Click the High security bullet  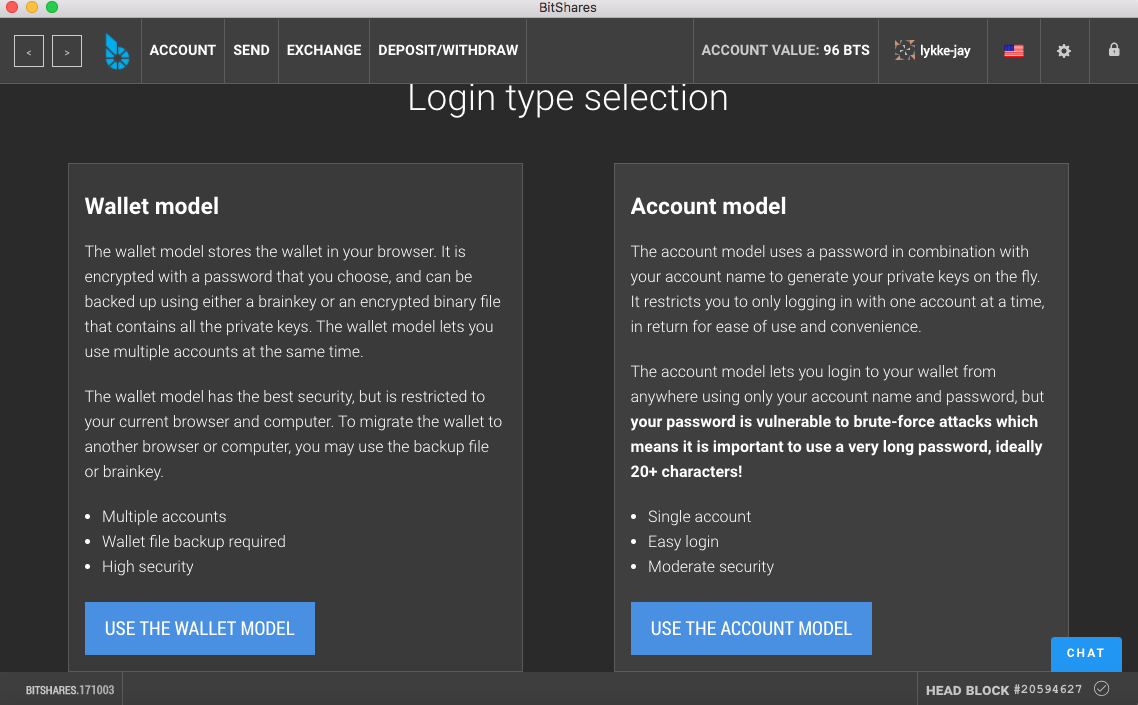[147, 566]
